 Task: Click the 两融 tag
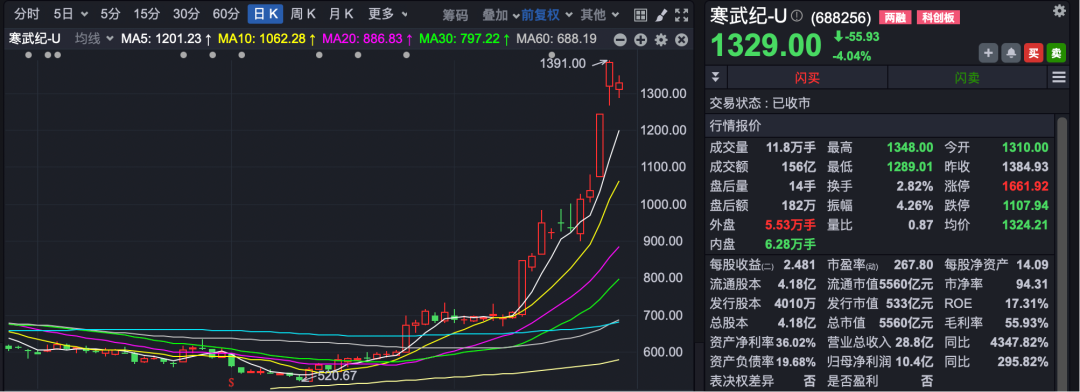click(894, 17)
